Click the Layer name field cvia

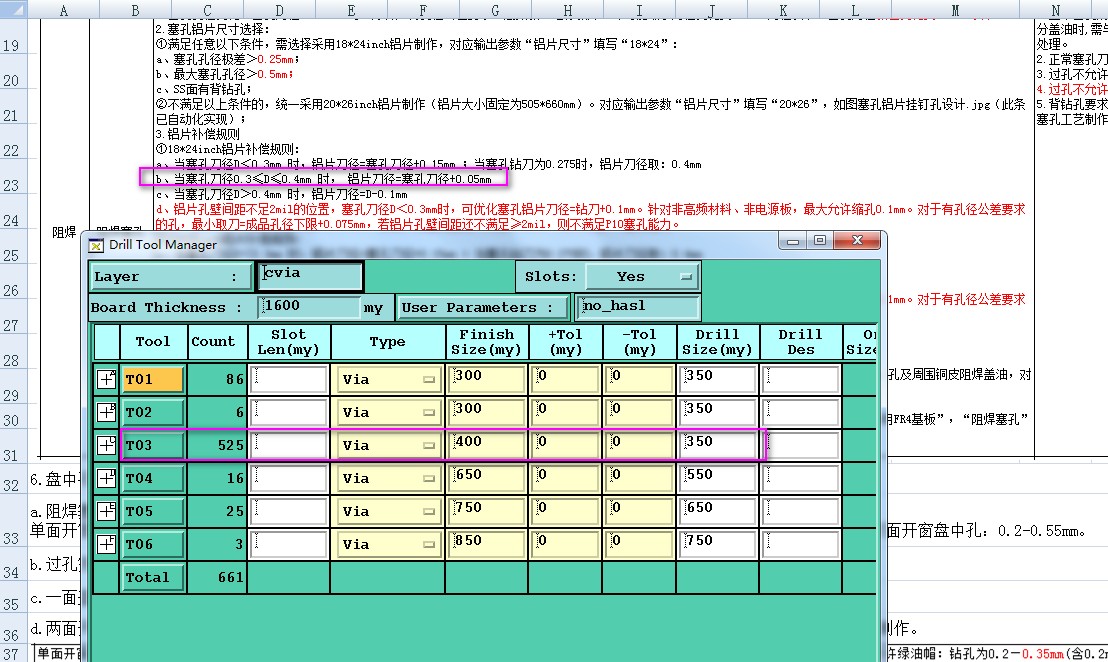click(310, 276)
